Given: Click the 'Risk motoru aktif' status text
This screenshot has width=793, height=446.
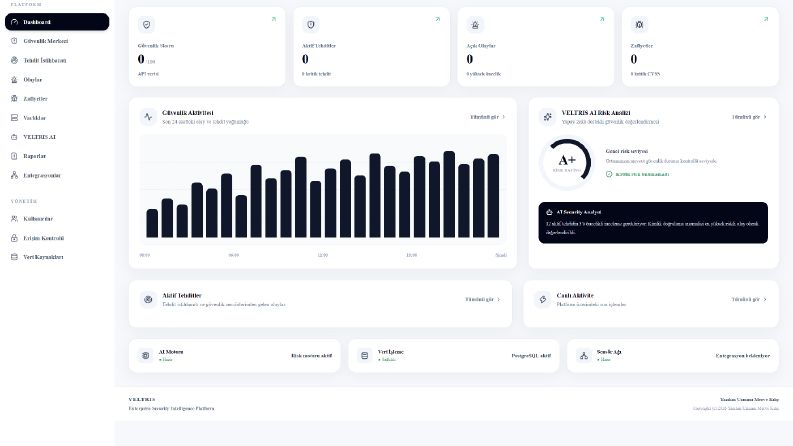Looking at the screenshot, I should [x=312, y=355].
